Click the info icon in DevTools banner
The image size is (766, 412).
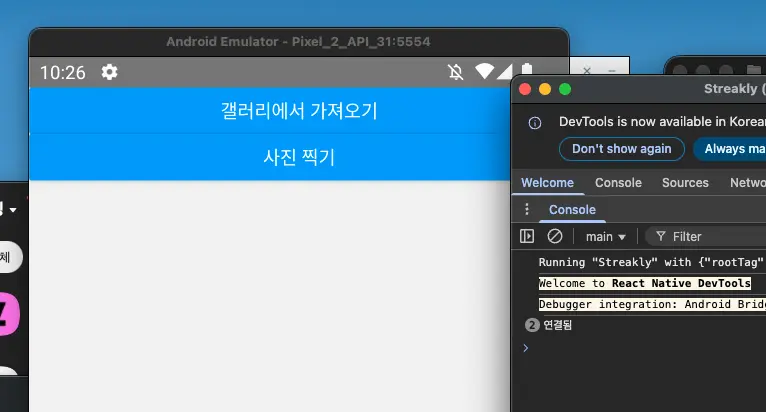point(535,123)
